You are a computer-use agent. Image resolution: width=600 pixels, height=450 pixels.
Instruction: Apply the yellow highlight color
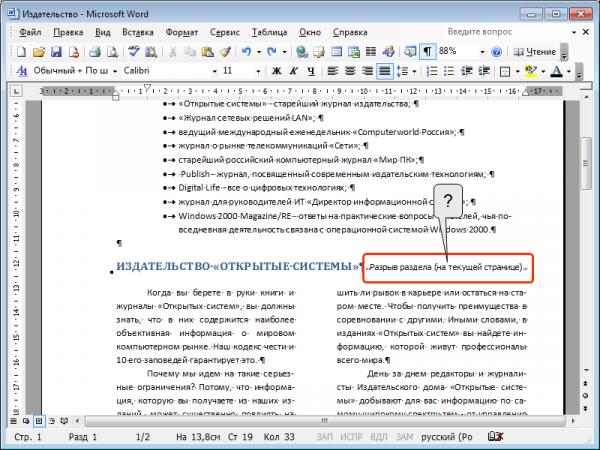point(531,71)
